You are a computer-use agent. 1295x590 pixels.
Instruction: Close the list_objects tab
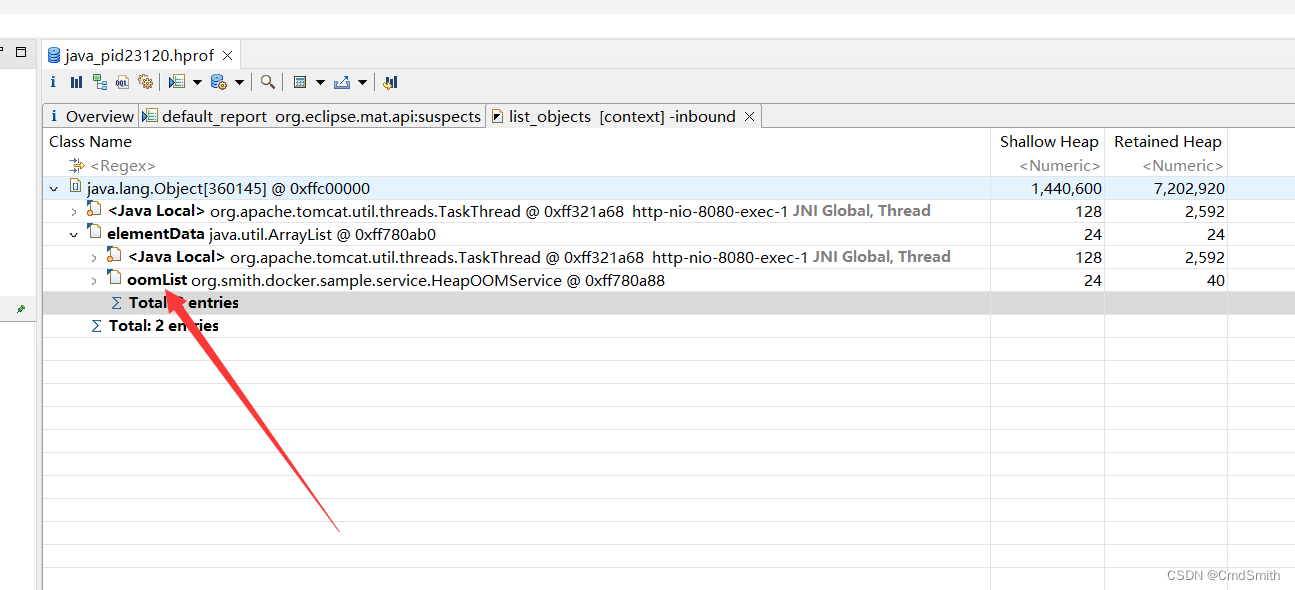750,116
